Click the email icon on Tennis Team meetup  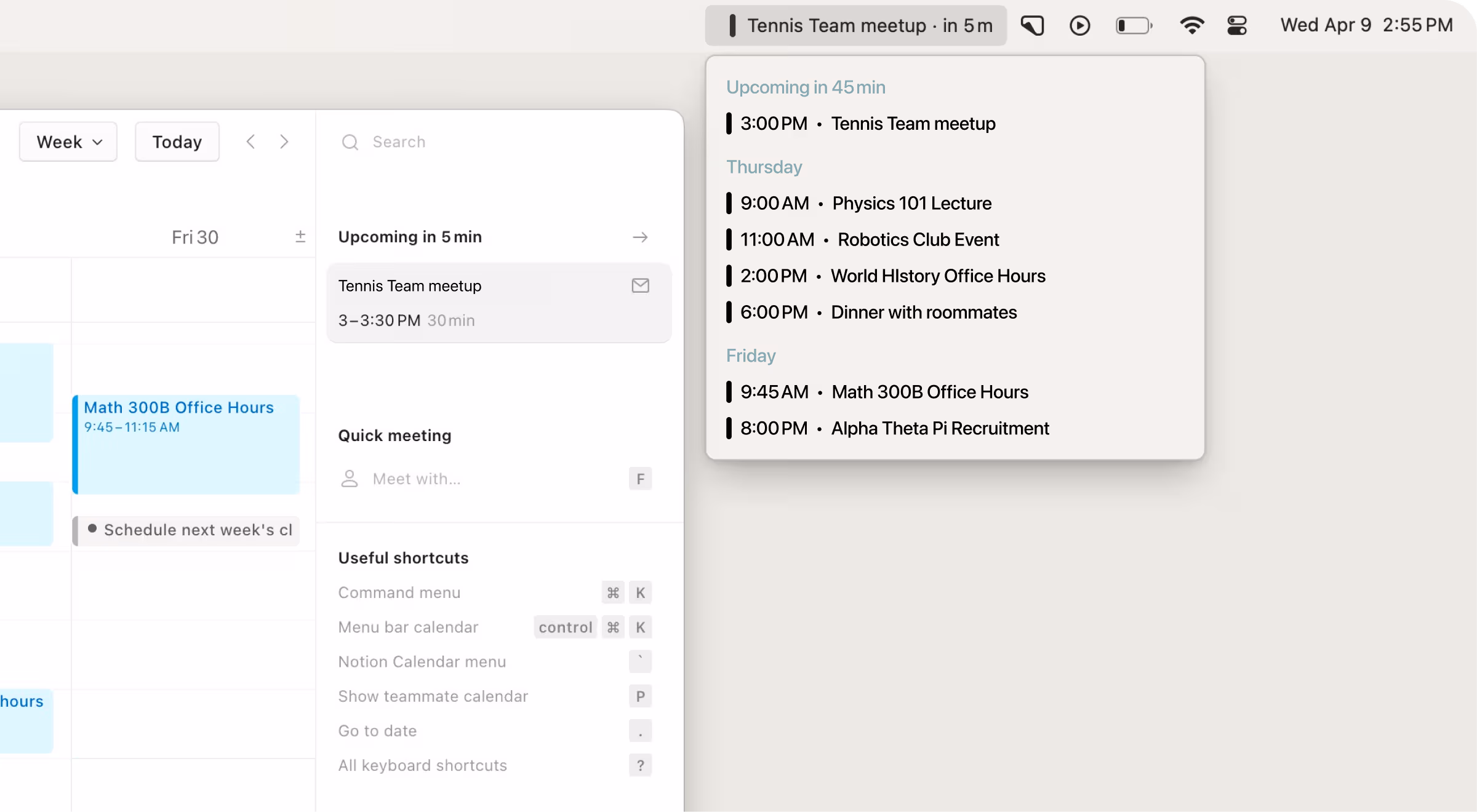tap(640, 285)
